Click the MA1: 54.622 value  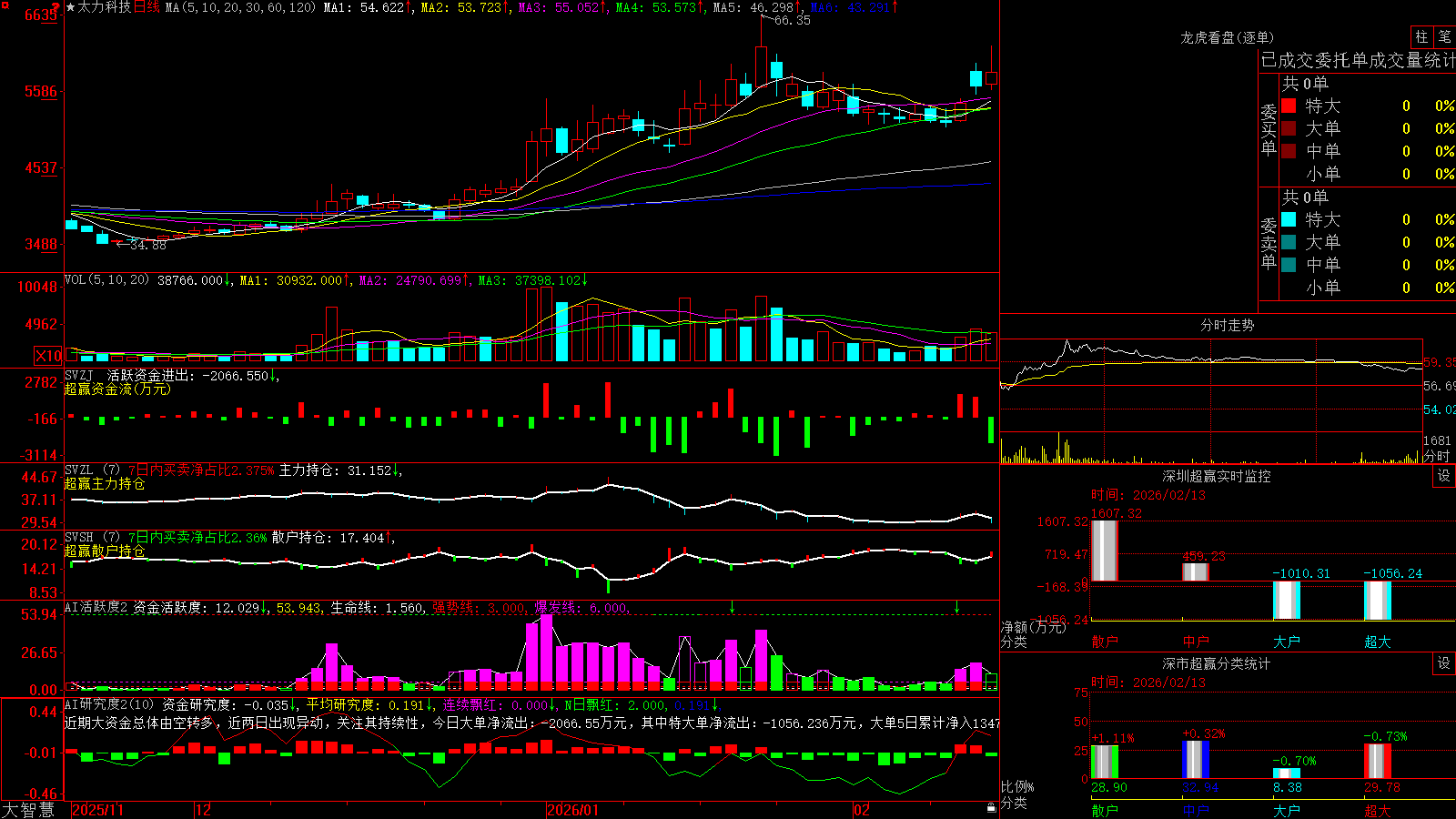(x=364, y=7)
